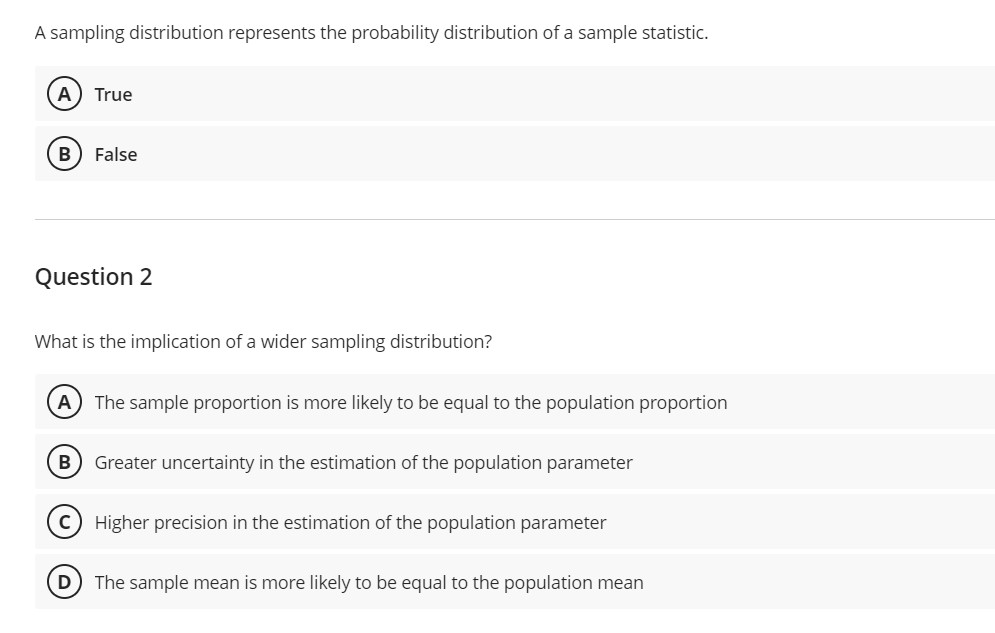Image resolution: width=995 pixels, height=633 pixels.
Task: Click the circle labeled B next to False
Action: [x=63, y=154]
